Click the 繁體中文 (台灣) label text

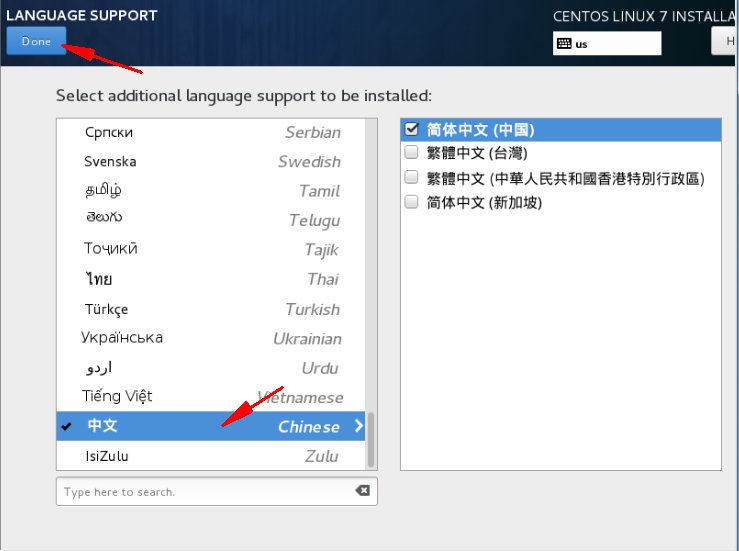(477, 153)
